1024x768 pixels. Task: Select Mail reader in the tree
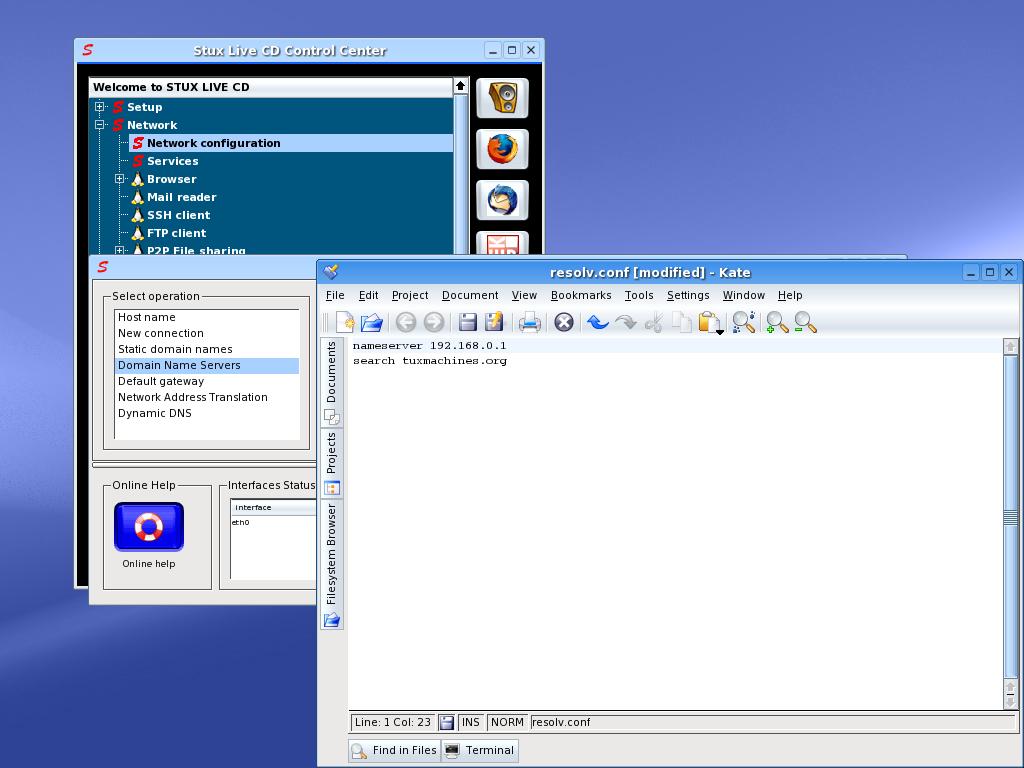click(x=181, y=197)
